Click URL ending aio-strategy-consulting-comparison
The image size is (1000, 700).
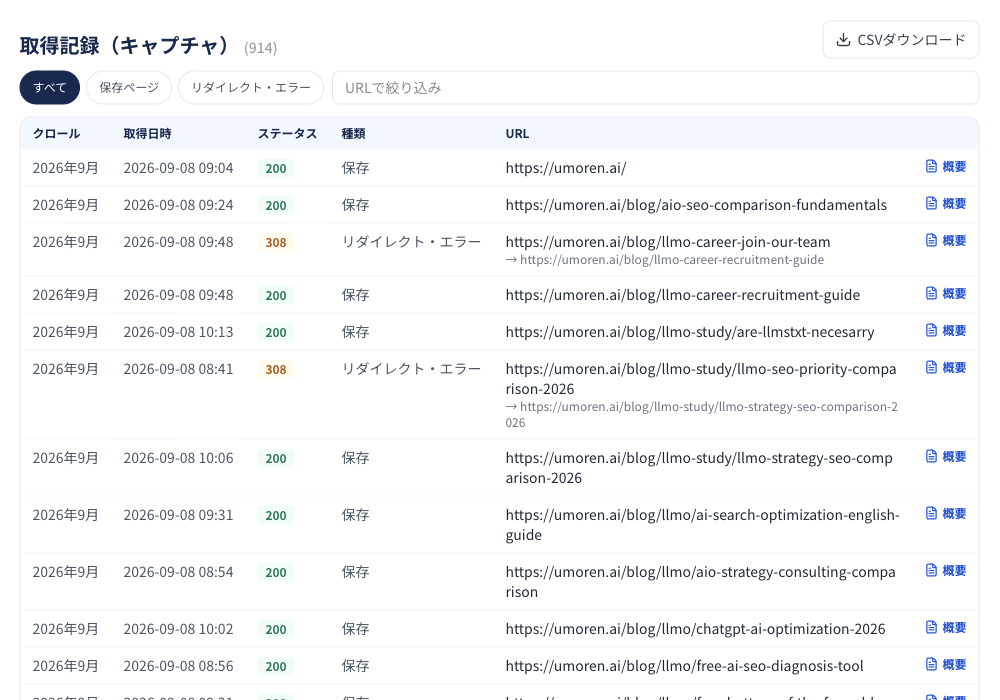(700, 581)
